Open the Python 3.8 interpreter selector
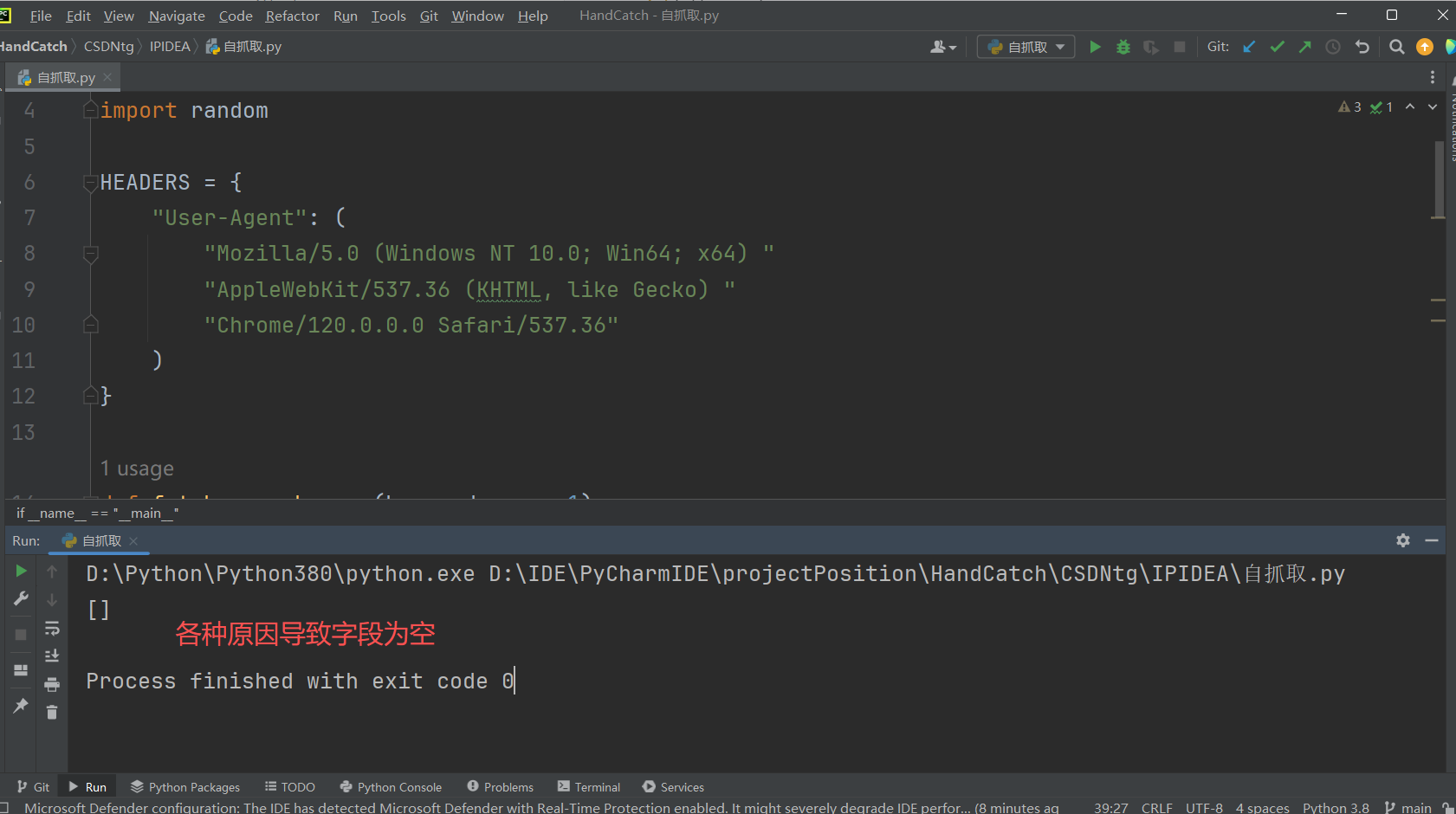The height and width of the screenshot is (814, 1456). 1336,807
